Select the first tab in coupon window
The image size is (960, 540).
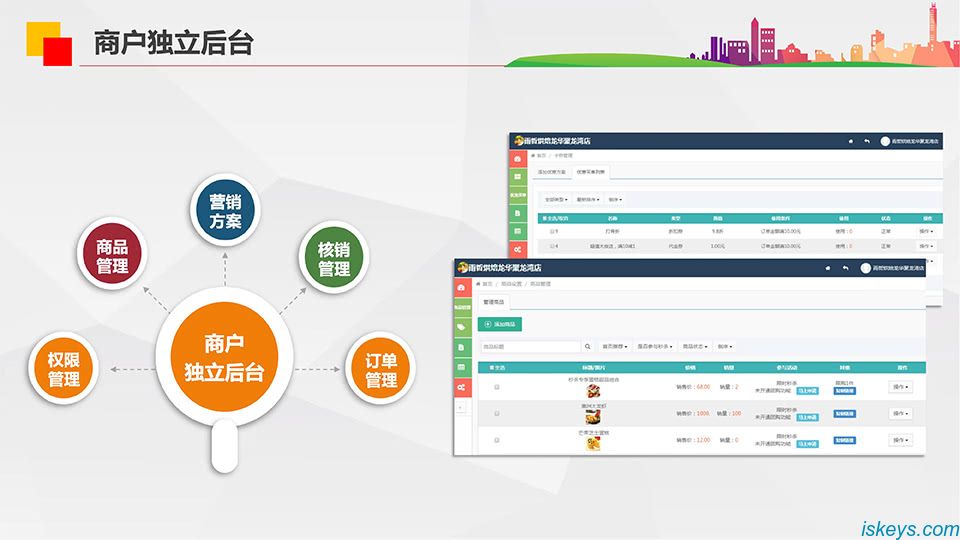551,172
